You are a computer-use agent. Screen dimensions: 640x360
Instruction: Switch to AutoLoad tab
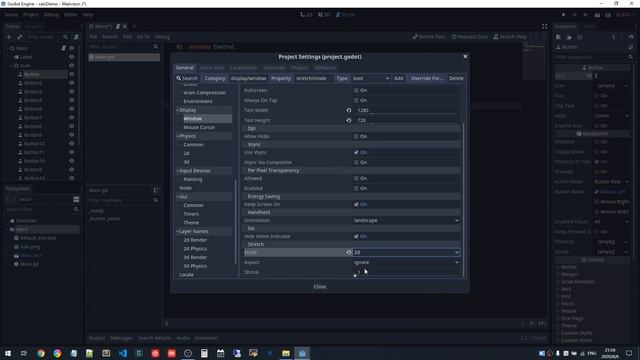(x=274, y=68)
